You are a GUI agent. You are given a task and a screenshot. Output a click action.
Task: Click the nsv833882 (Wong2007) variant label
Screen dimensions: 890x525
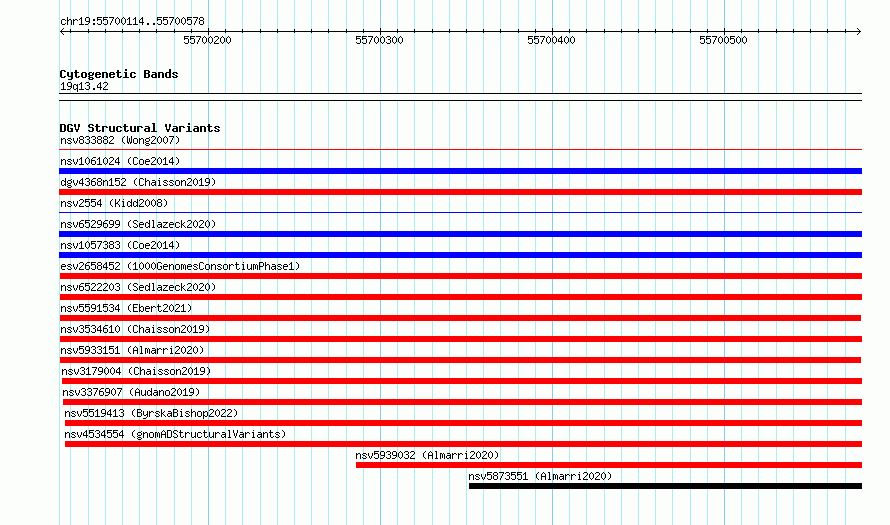click(x=120, y=140)
